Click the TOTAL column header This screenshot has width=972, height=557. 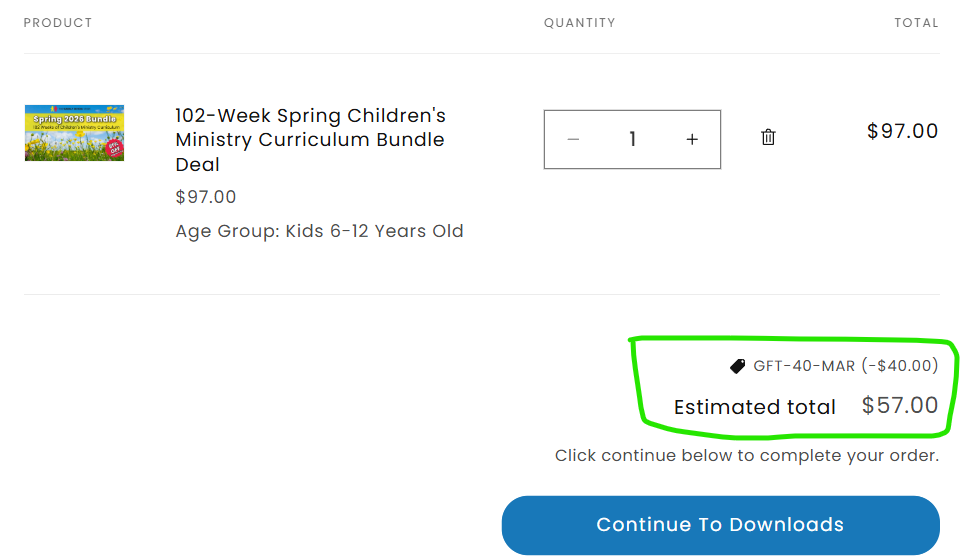(916, 22)
